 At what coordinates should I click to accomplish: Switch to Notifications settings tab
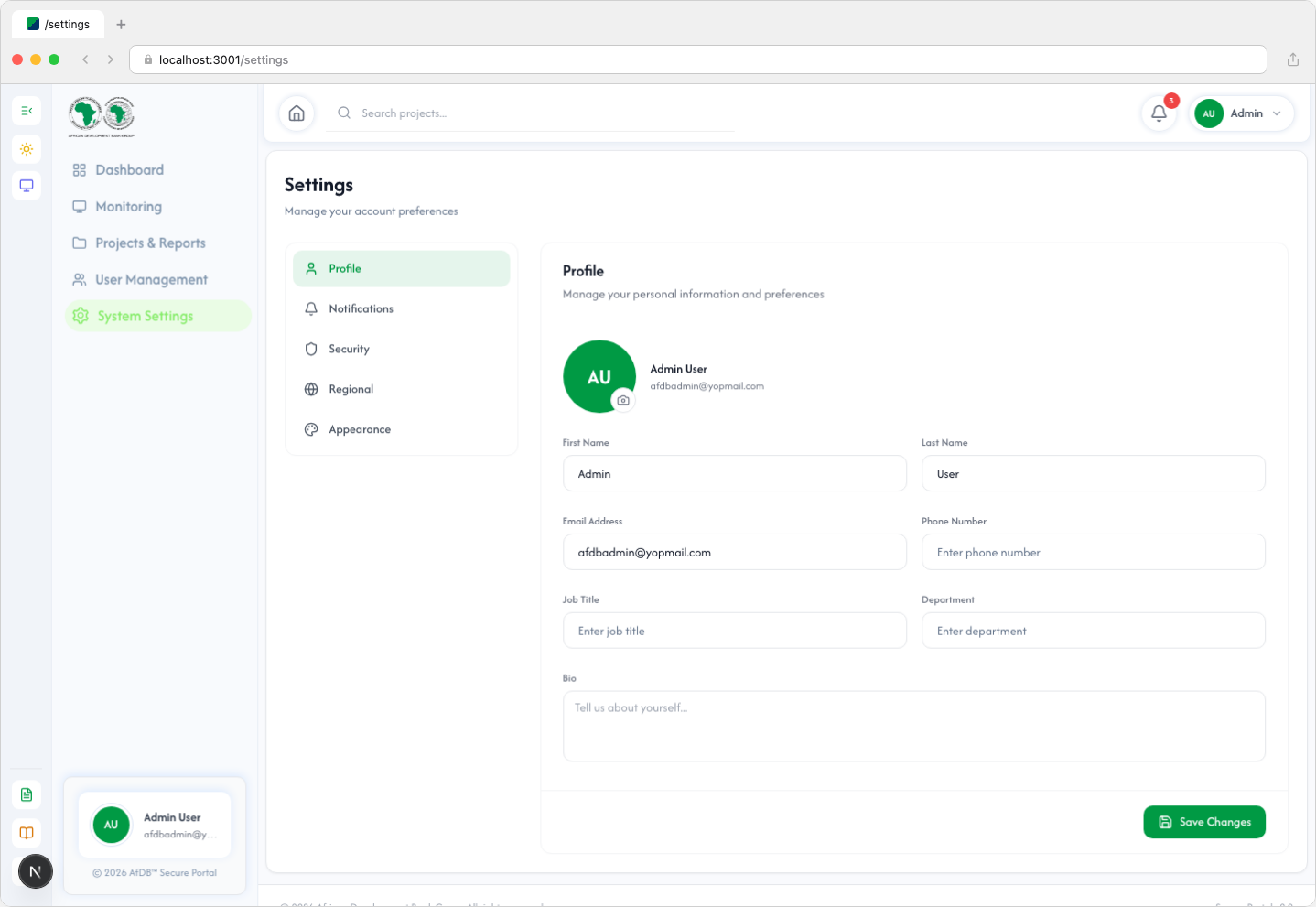coord(401,308)
